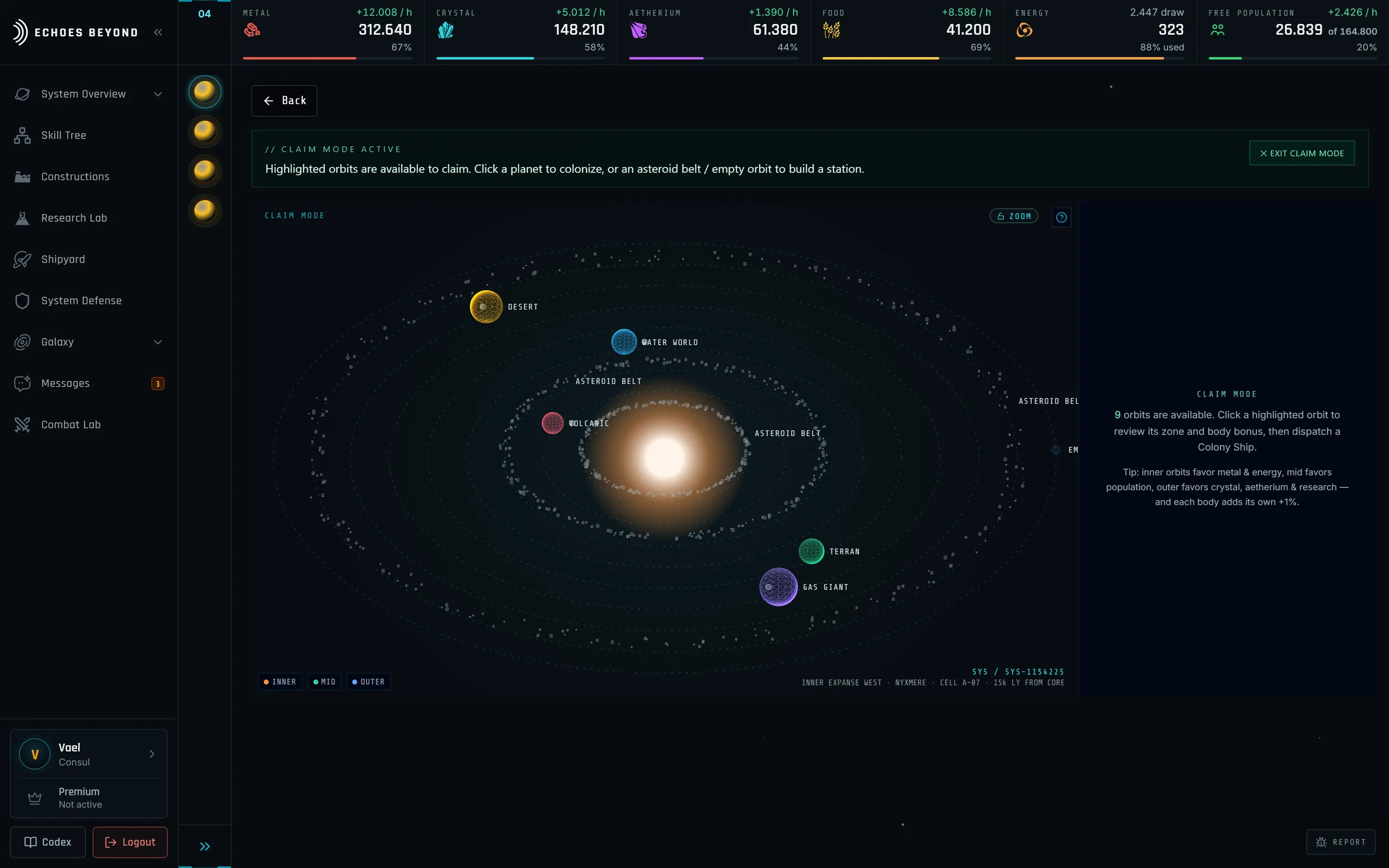Click the Metal resource icon
The width and height of the screenshot is (1389, 868).
coord(252,30)
